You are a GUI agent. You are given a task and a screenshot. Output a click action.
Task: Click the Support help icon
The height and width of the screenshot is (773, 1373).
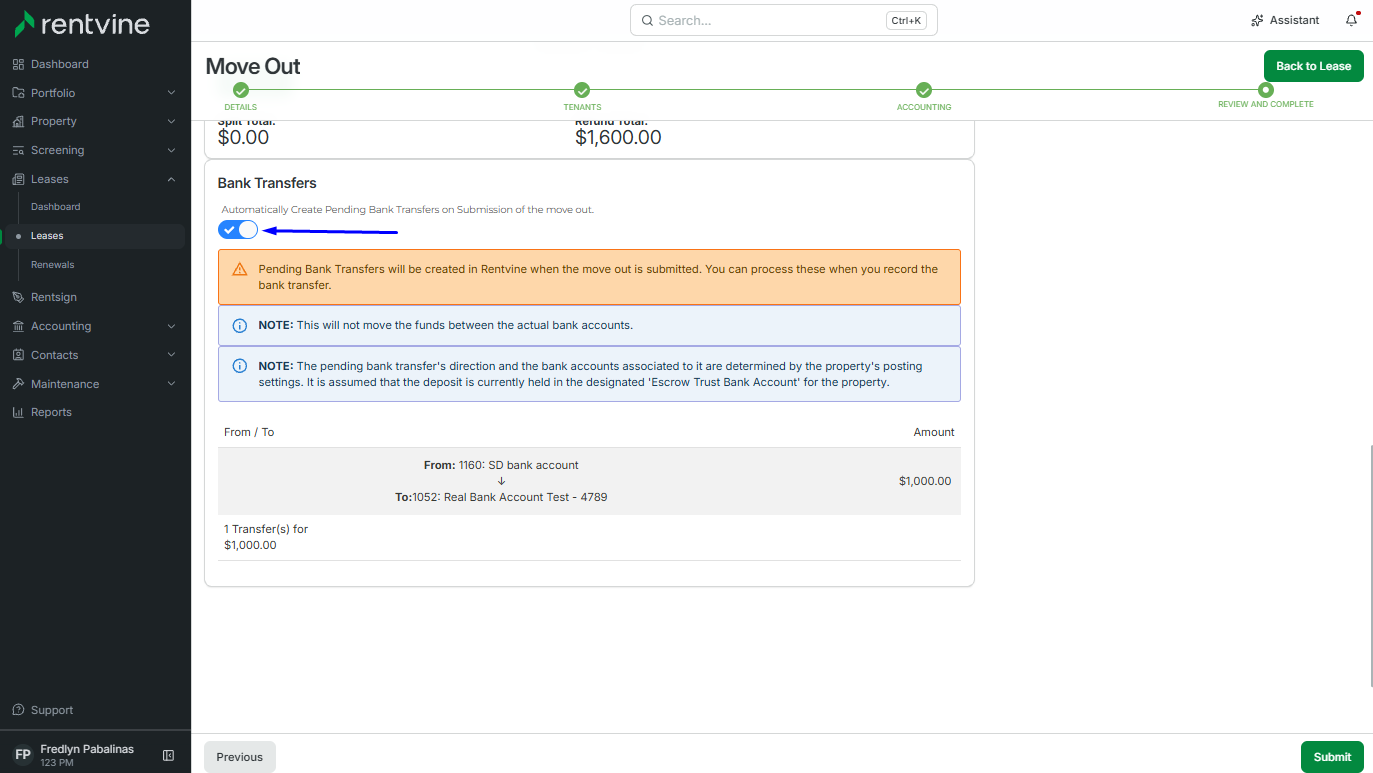18,710
